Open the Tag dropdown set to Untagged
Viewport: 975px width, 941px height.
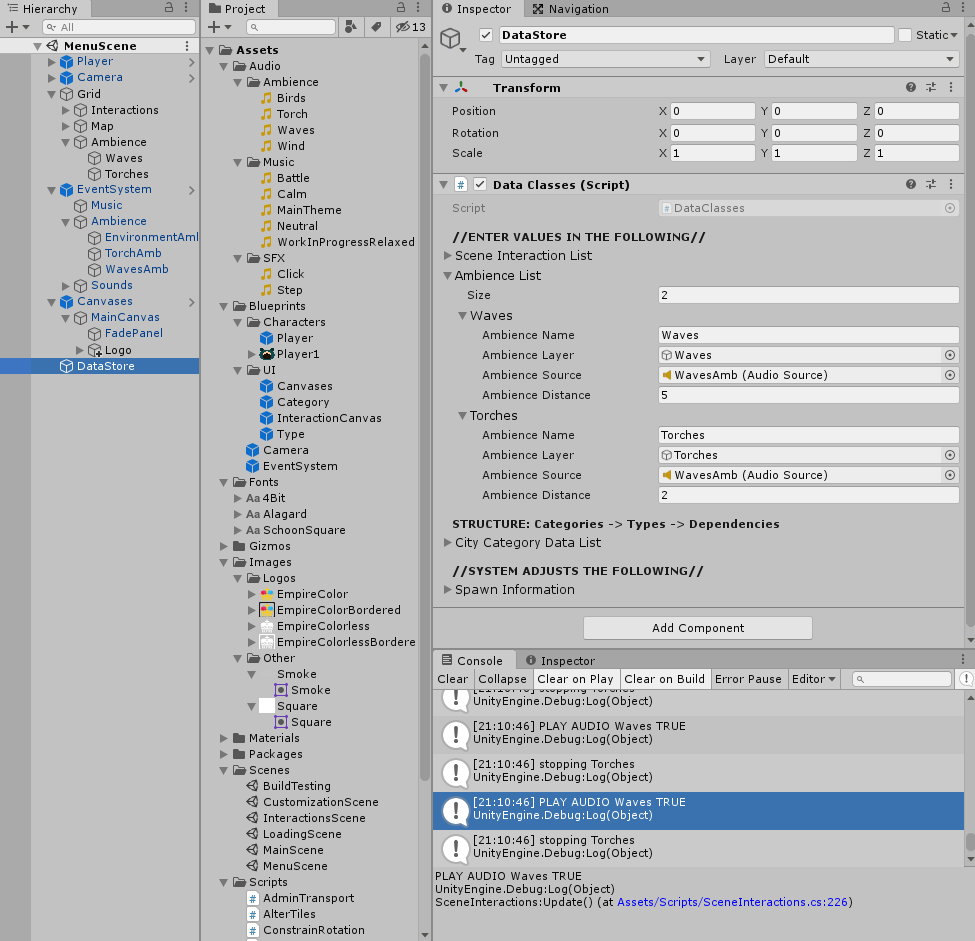606,59
